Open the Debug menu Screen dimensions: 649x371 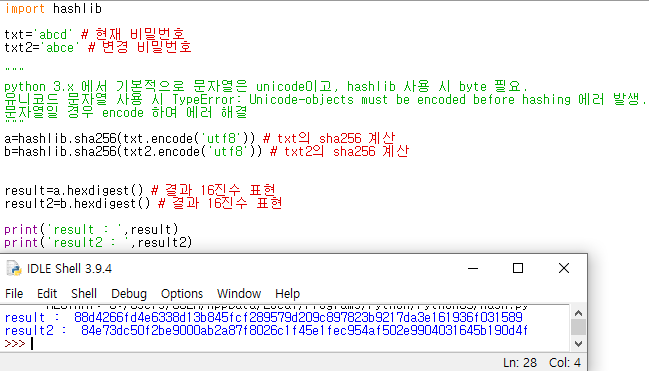pyautogui.click(x=129, y=294)
